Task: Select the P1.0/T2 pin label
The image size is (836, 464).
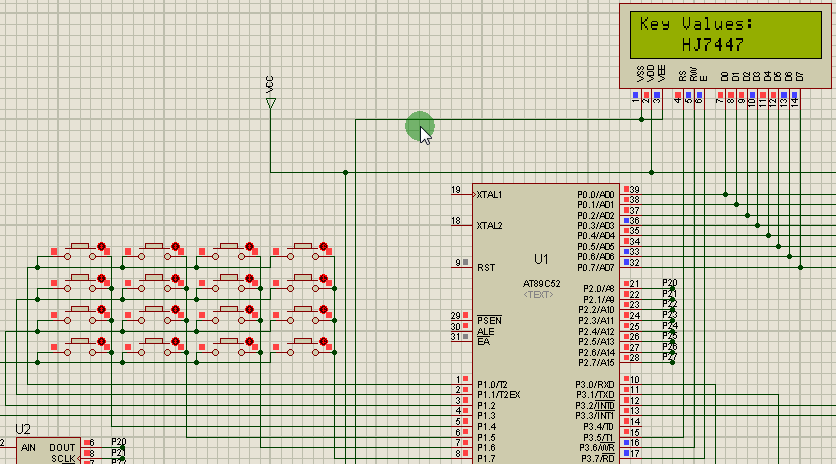Action: pyautogui.click(x=492, y=385)
